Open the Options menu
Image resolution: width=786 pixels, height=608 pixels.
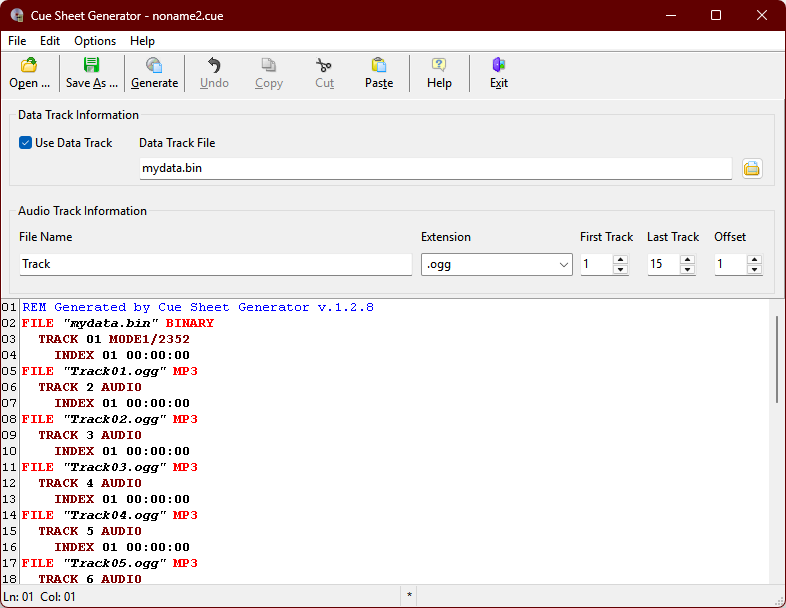95,41
